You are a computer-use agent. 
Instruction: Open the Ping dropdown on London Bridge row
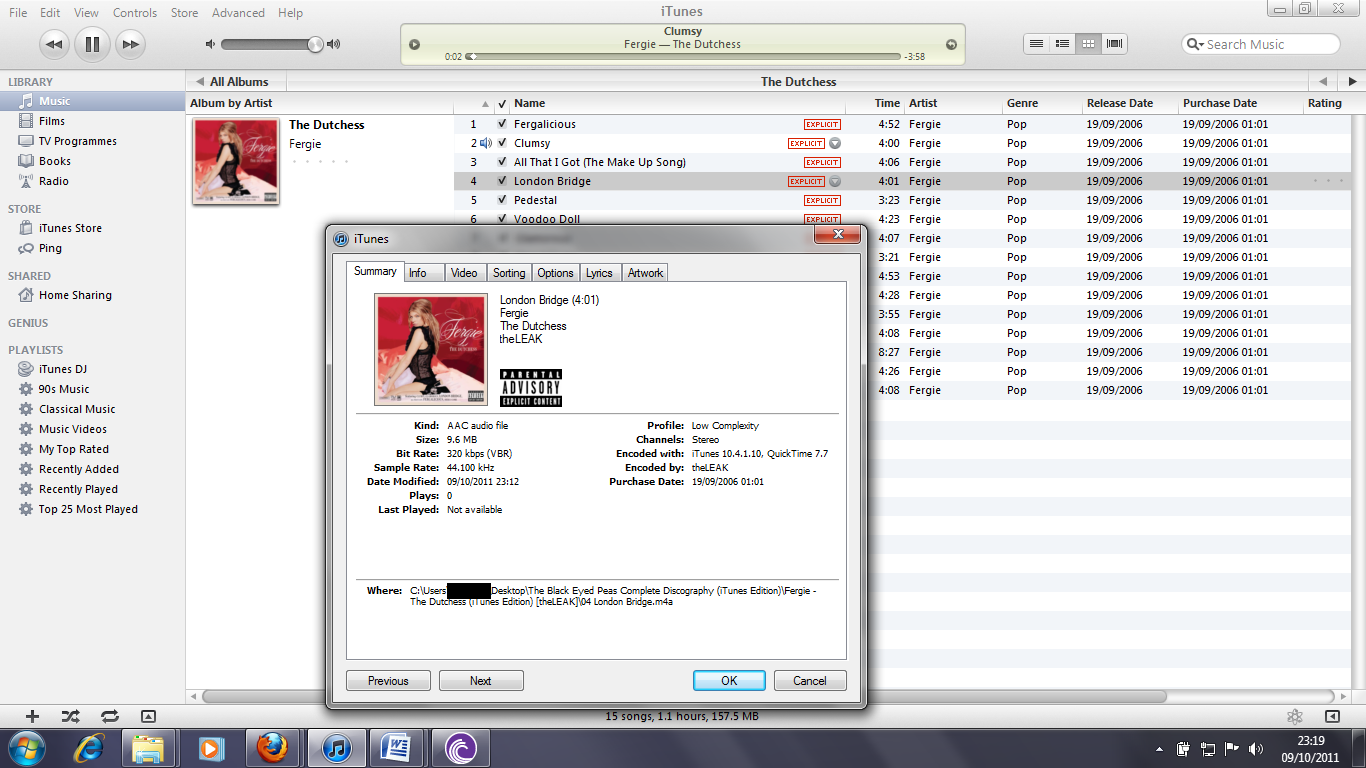click(835, 181)
